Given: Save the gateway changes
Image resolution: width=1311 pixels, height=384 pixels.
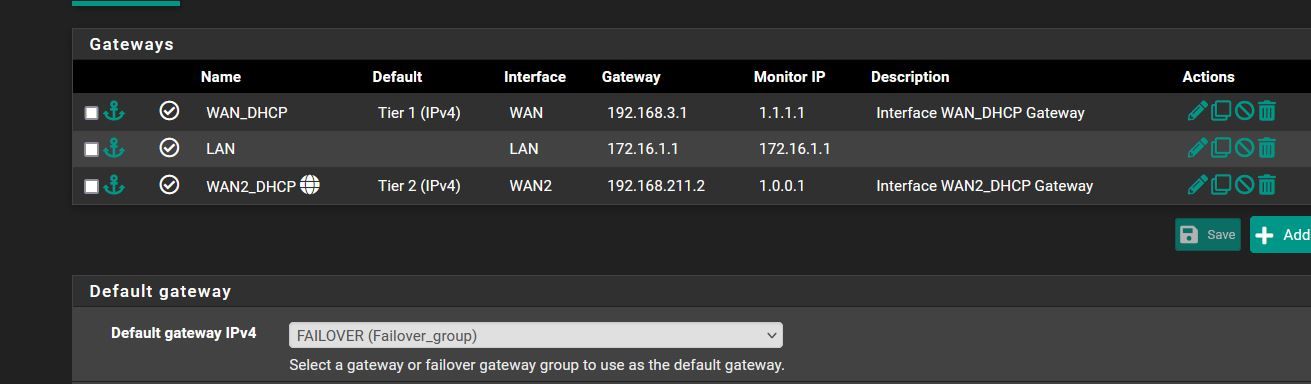Looking at the screenshot, I should (1208, 234).
